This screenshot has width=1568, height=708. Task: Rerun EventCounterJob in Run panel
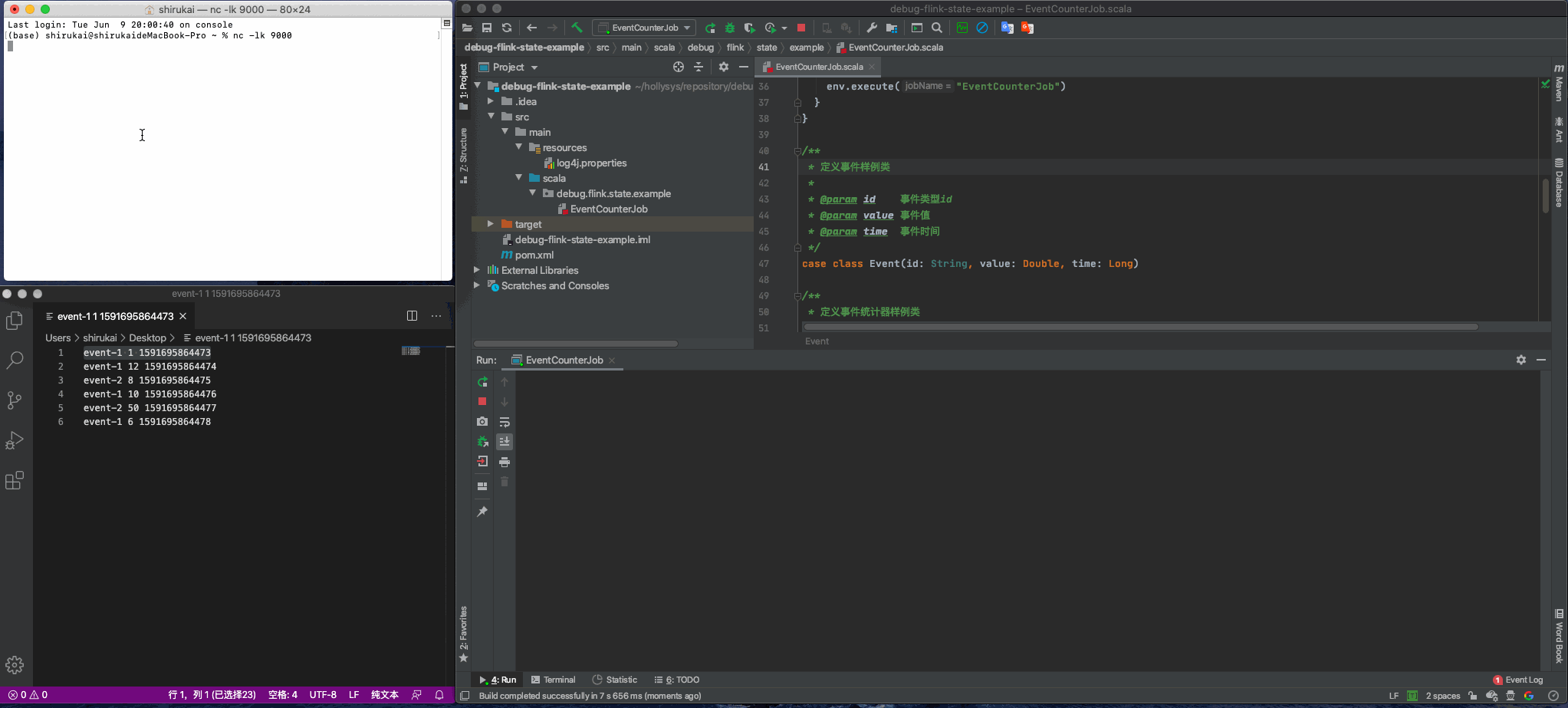(x=482, y=382)
